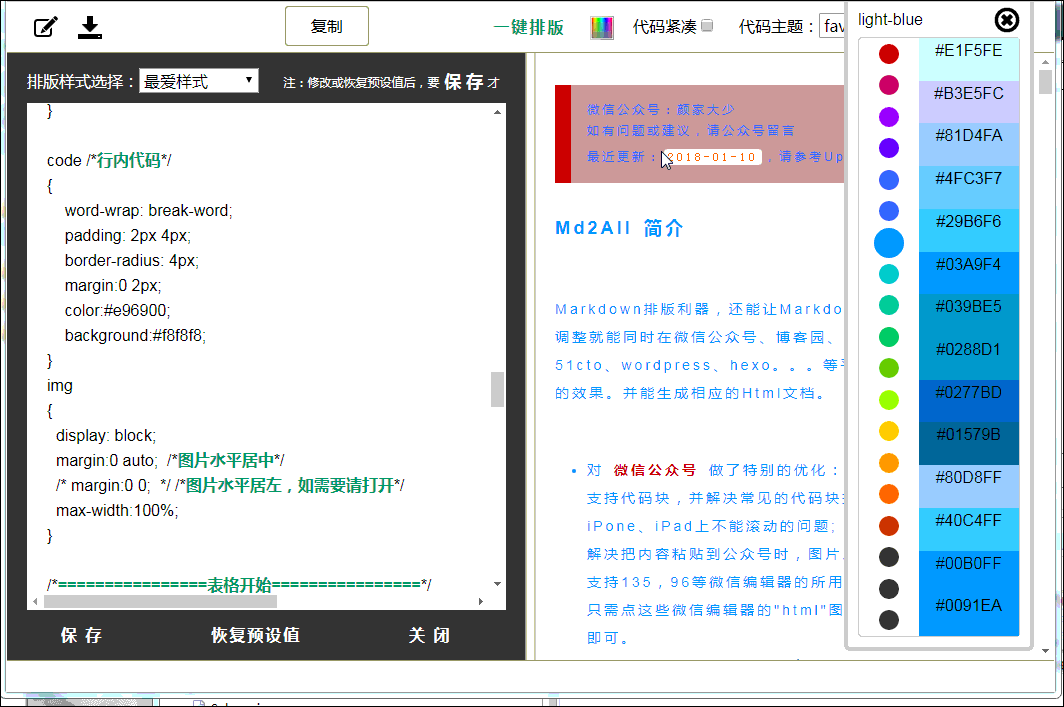Click 恢复预设值 to restore defaults
The width and height of the screenshot is (1064, 707).
tap(255, 635)
